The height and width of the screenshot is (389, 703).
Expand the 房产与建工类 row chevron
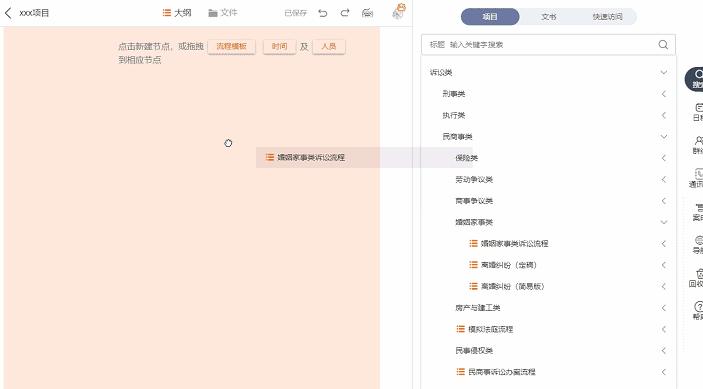pos(664,307)
